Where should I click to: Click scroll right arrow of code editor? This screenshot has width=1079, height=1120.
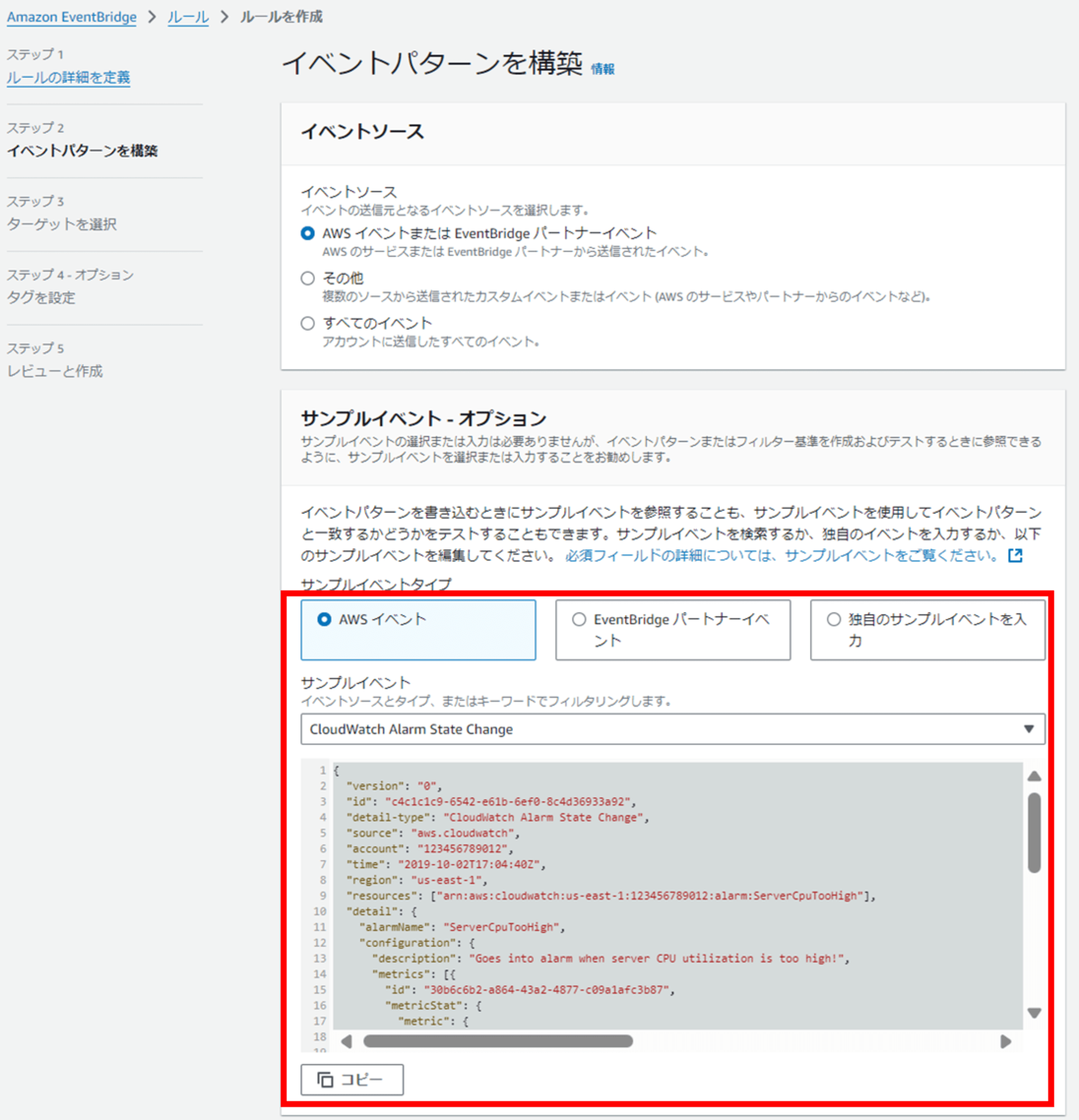[1006, 1041]
